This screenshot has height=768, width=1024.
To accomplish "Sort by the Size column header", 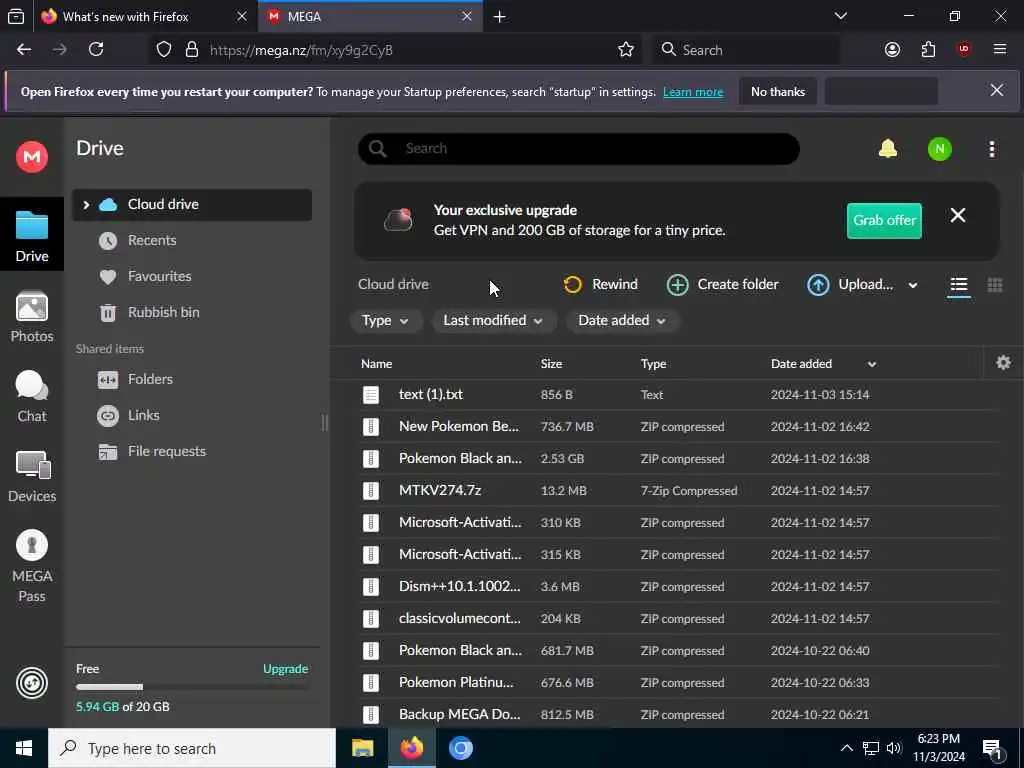I will tap(551, 364).
